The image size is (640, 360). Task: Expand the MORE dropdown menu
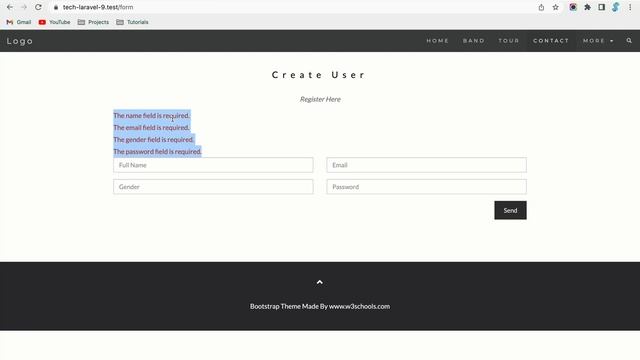pos(598,41)
